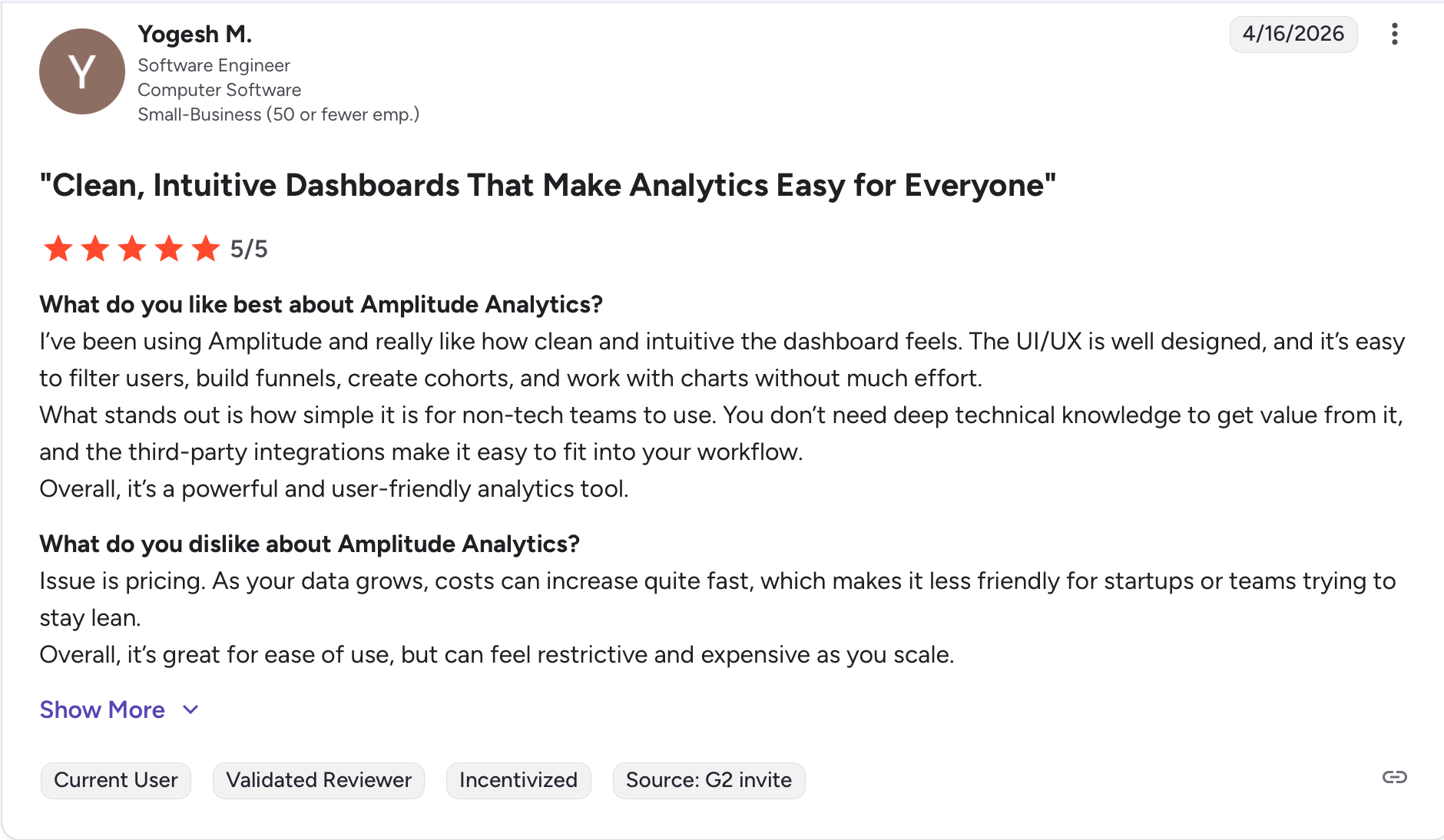Image resolution: width=1444 pixels, height=840 pixels.
Task: Click the fourth rating star
Action: [169, 249]
